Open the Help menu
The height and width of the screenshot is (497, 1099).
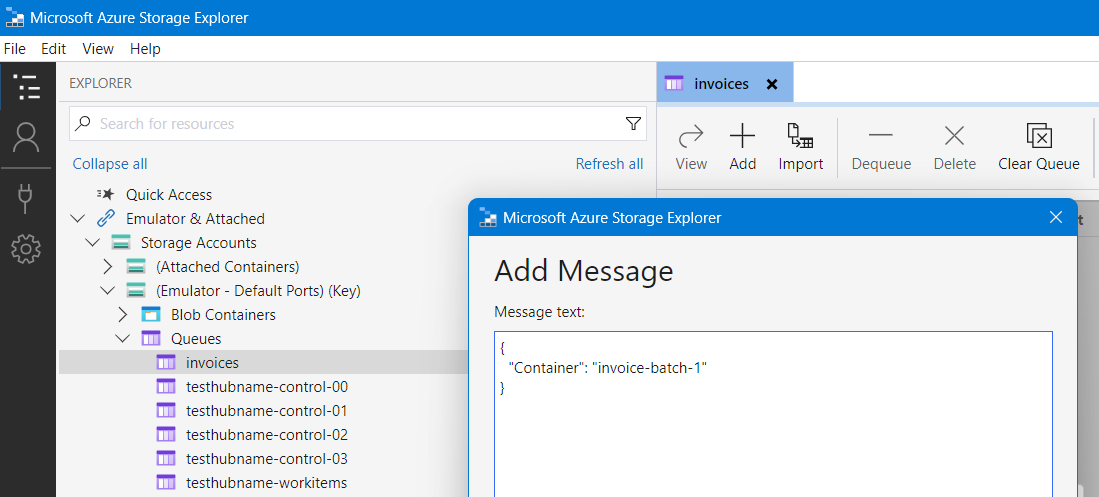(145, 48)
